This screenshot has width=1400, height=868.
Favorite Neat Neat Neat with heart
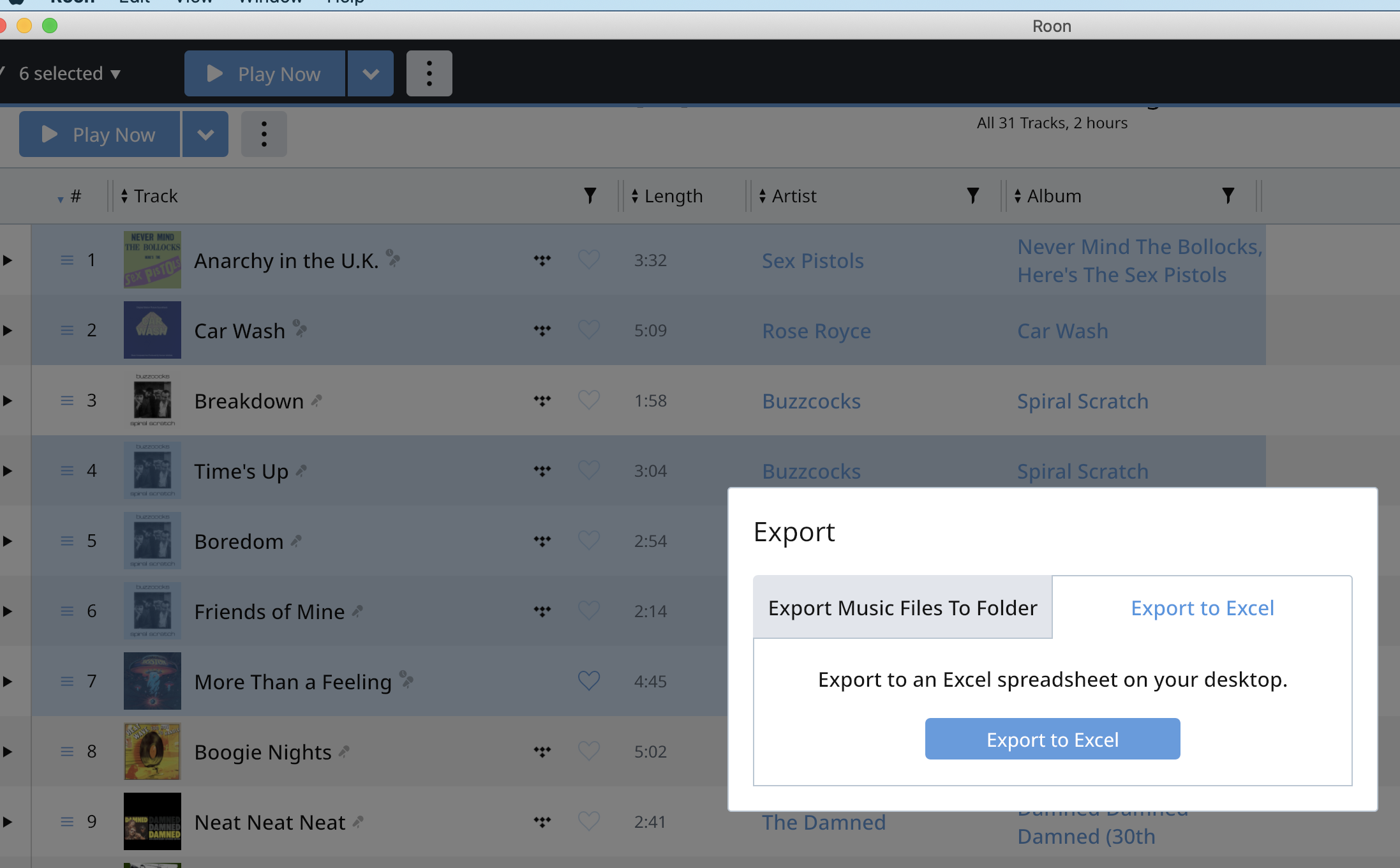(x=588, y=821)
